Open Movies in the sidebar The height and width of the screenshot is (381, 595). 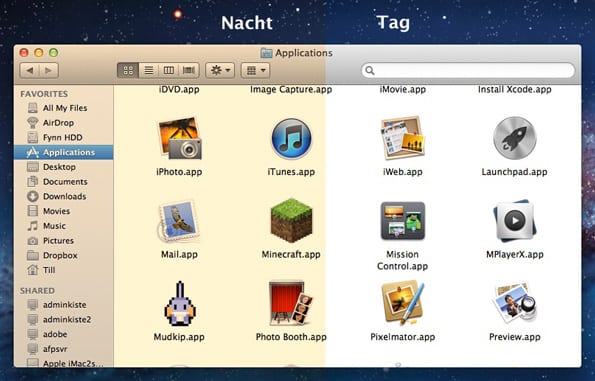(x=63, y=211)
